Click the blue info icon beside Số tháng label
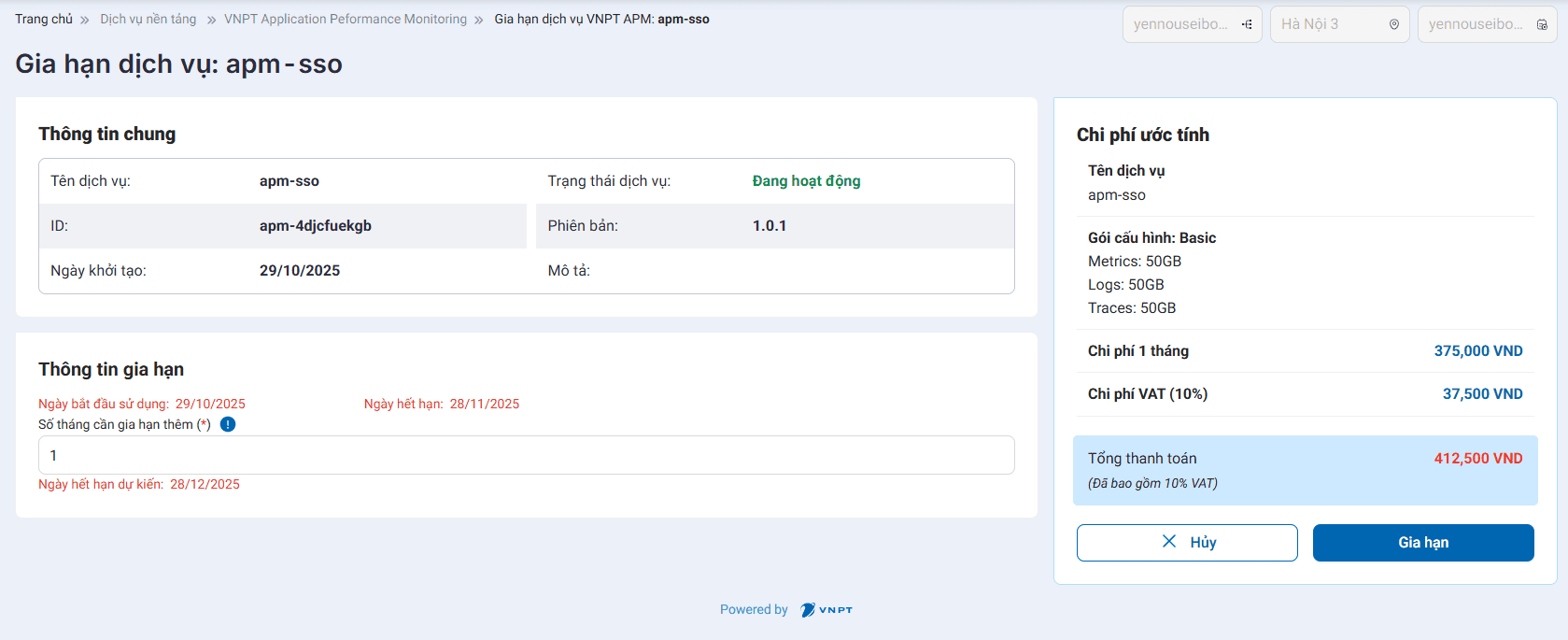 coord(228,424)
